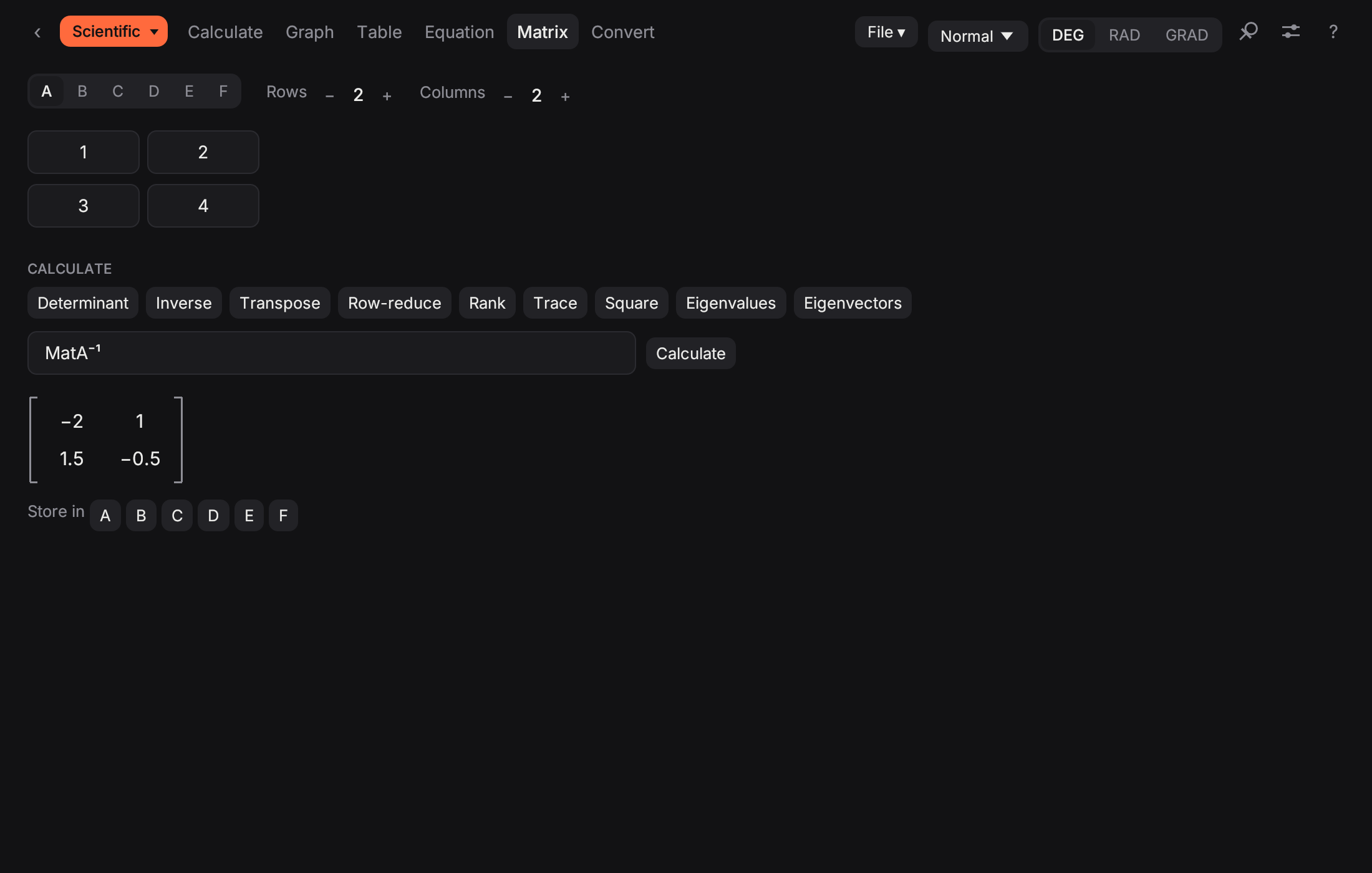Click the Eigenvectors button
The height and width of the screenshot is (873, 1372).
[x=852, y=303]
